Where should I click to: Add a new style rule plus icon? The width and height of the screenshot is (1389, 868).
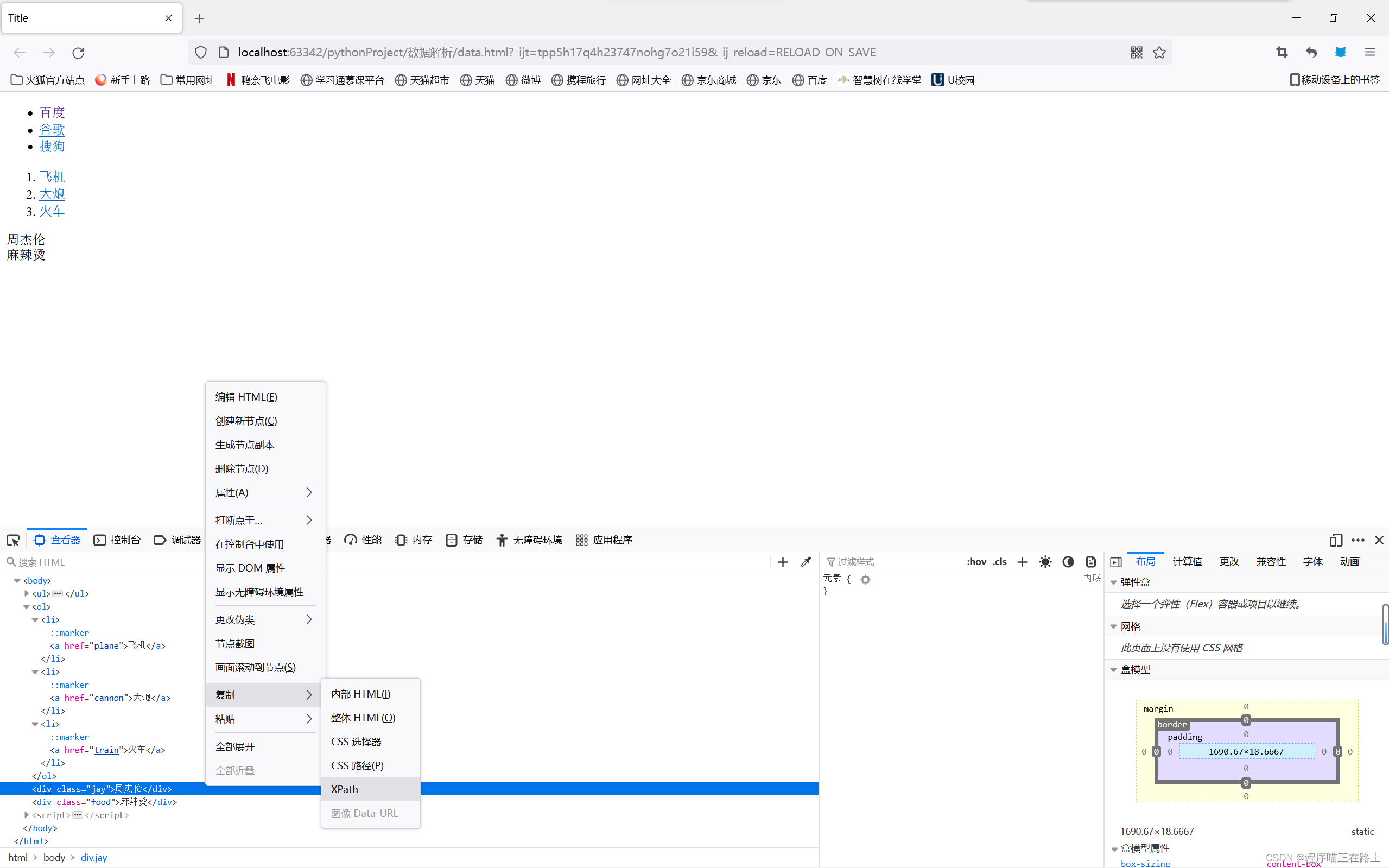pos(1022,562)
